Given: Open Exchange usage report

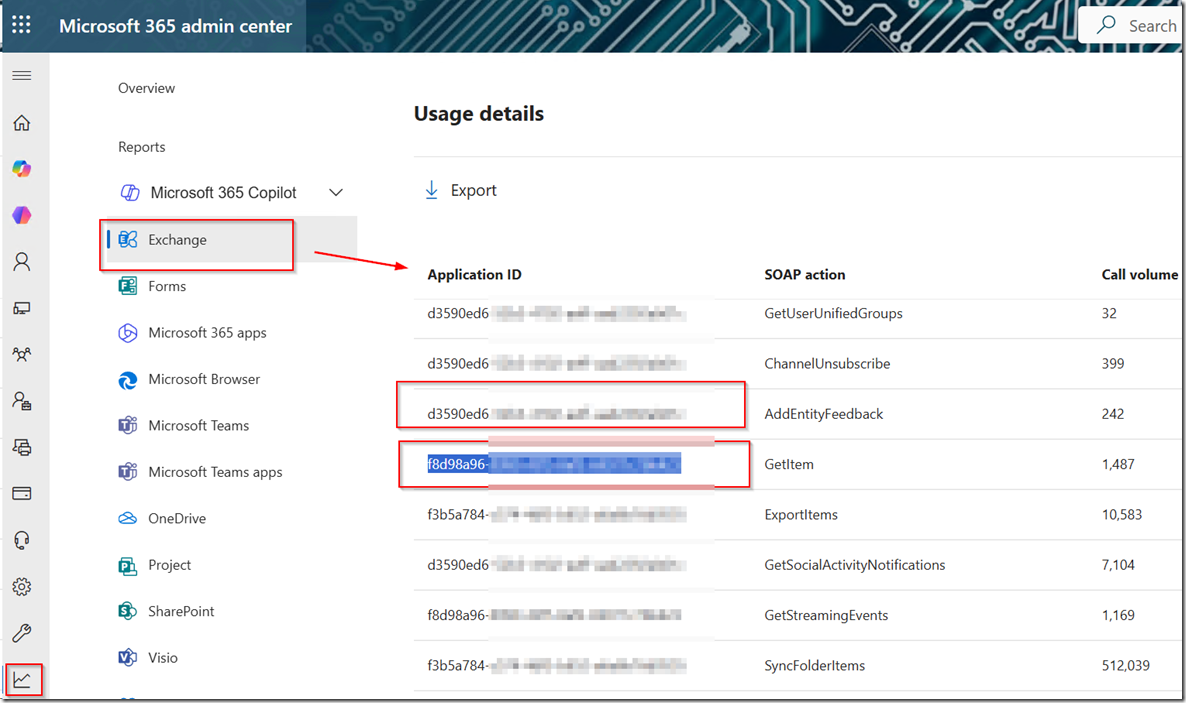Looking at the screenshot, I should click(x=232, y=240).
